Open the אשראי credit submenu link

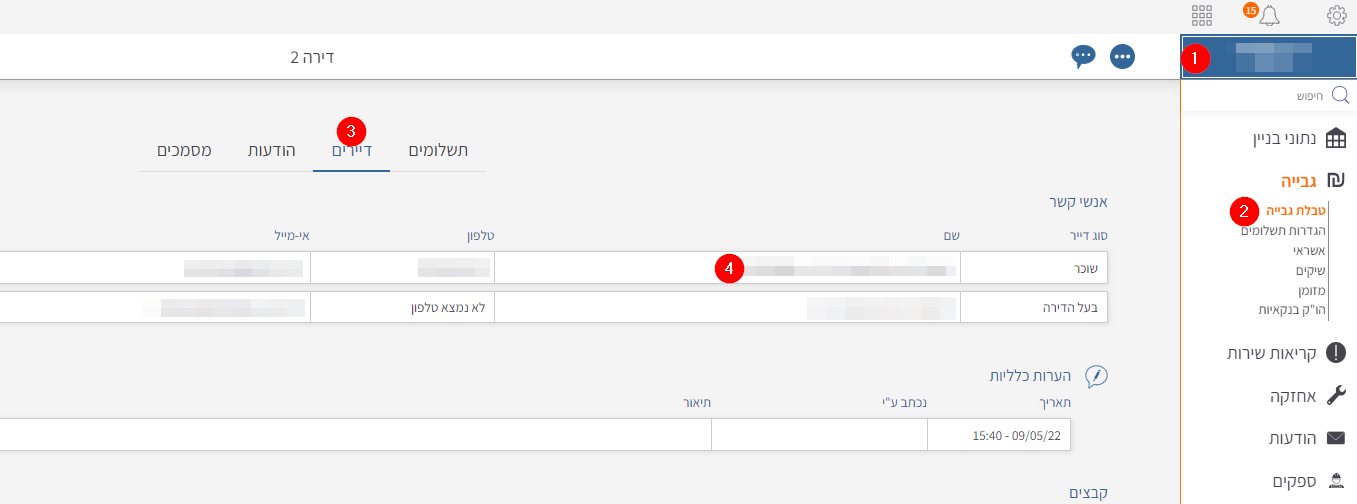[1305, 251]
